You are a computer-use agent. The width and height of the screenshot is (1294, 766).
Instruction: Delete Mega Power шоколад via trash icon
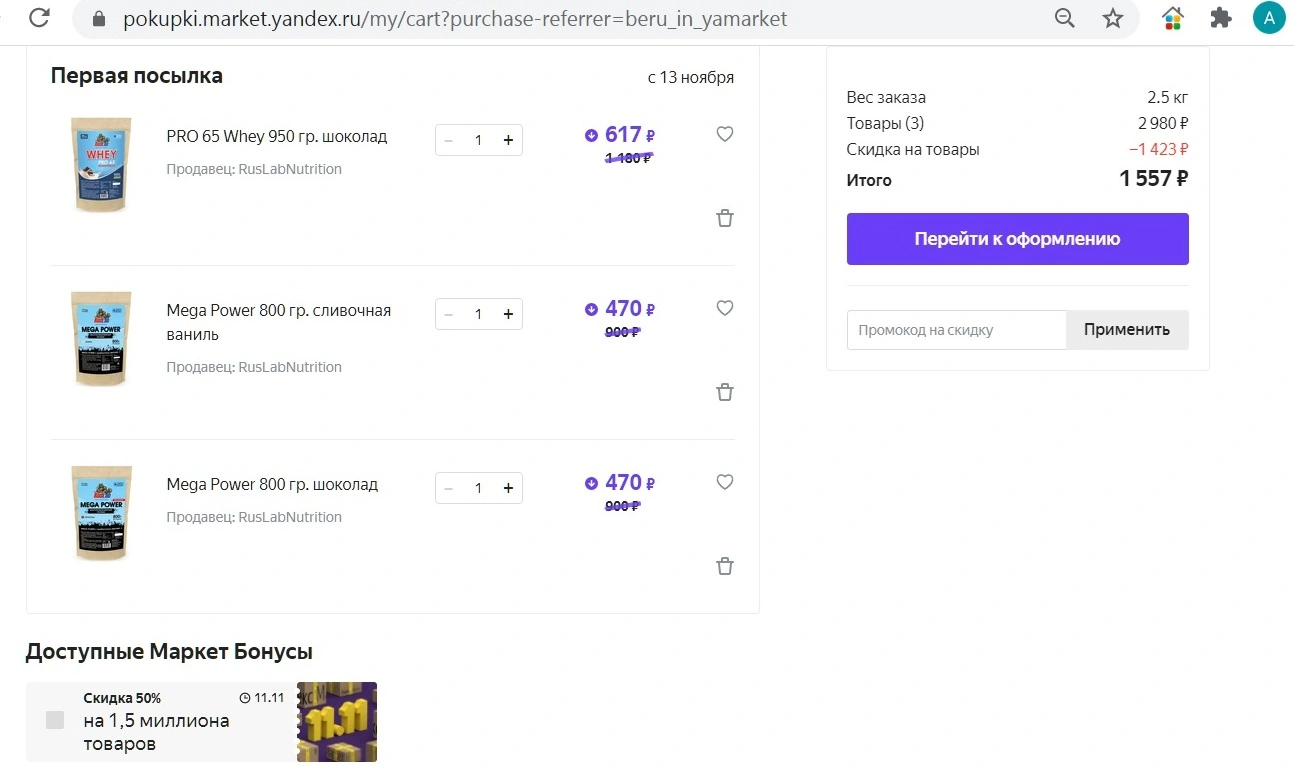click(725, 566)
